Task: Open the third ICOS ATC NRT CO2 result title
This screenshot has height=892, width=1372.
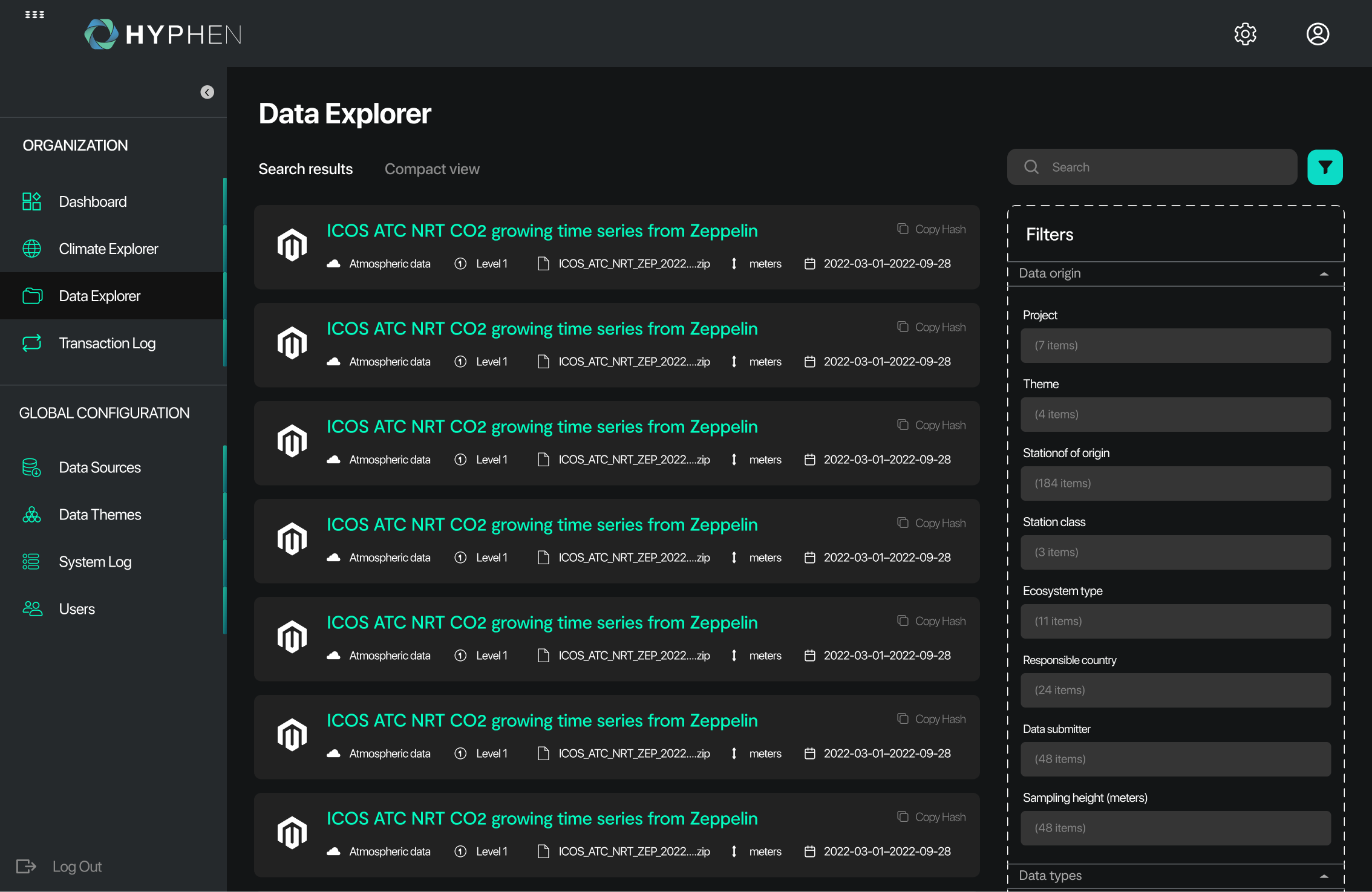Action: [x=542, y=426]
